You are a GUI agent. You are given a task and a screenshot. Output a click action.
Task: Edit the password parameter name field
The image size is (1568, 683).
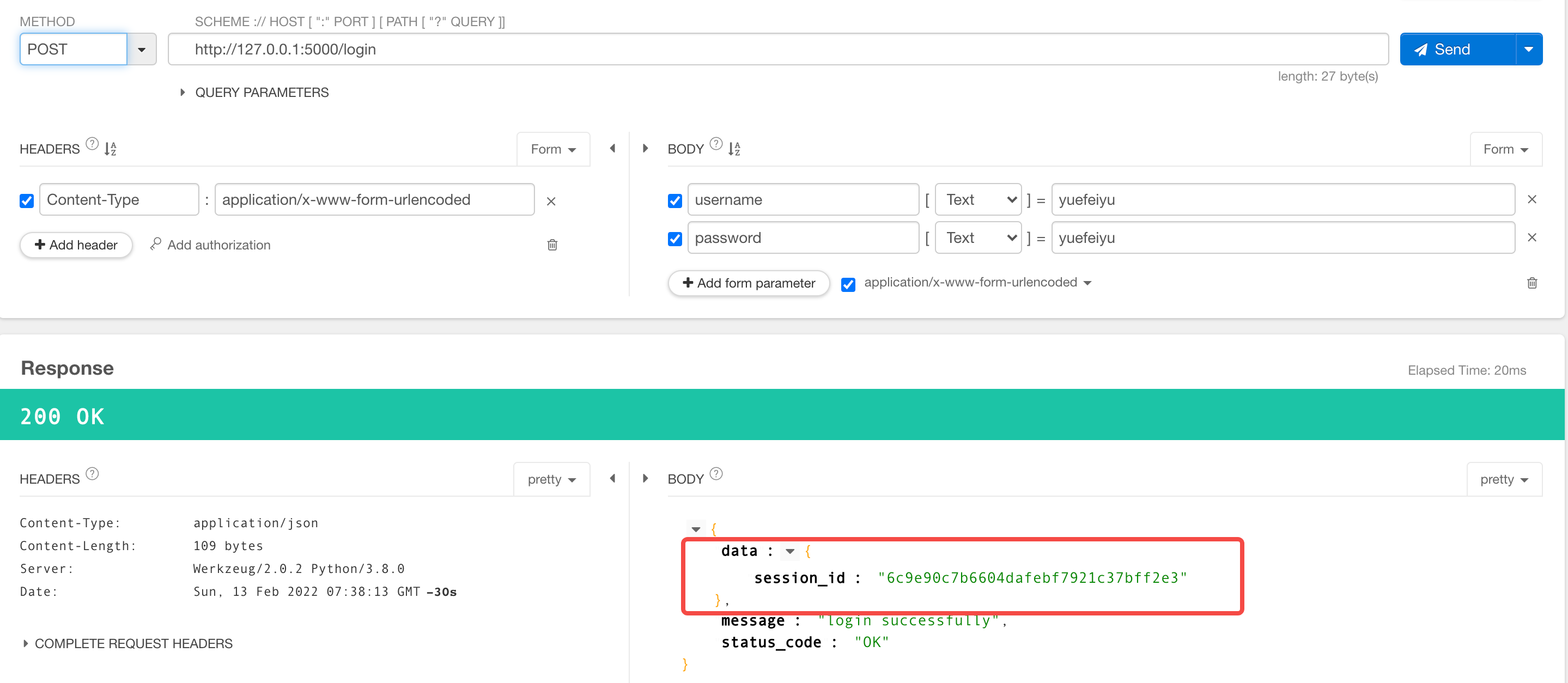(803, 238)
